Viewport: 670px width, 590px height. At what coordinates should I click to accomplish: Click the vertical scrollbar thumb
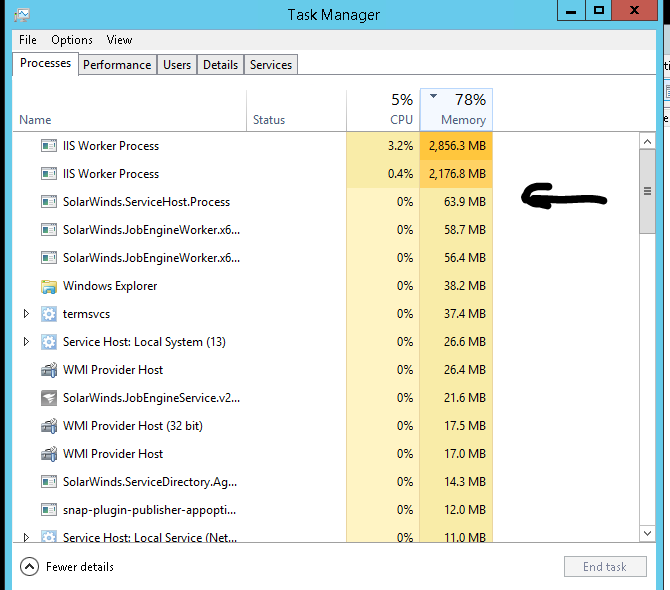[x=647, y=191]
